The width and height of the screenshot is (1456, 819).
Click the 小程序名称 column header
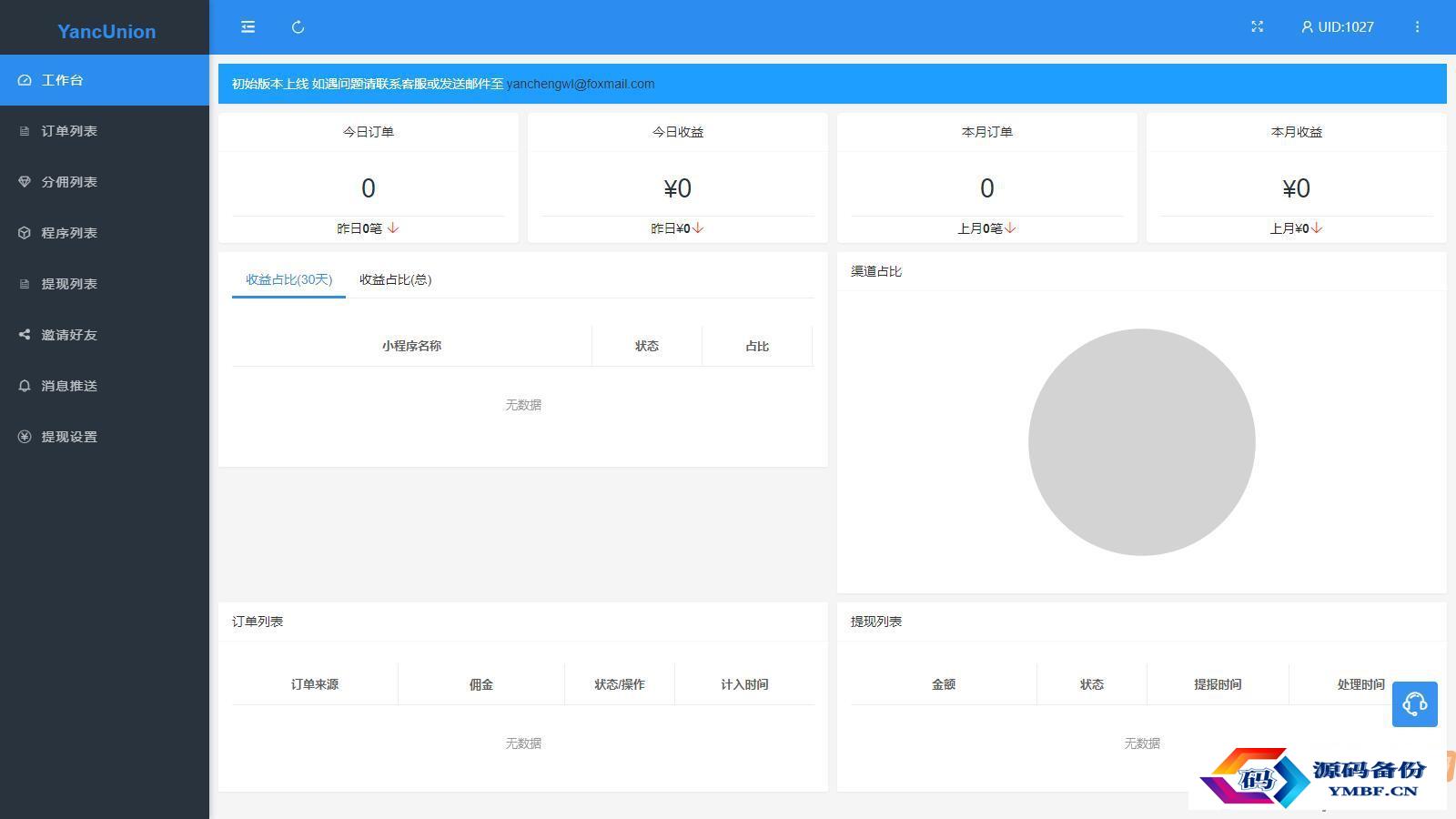point(411,346)
